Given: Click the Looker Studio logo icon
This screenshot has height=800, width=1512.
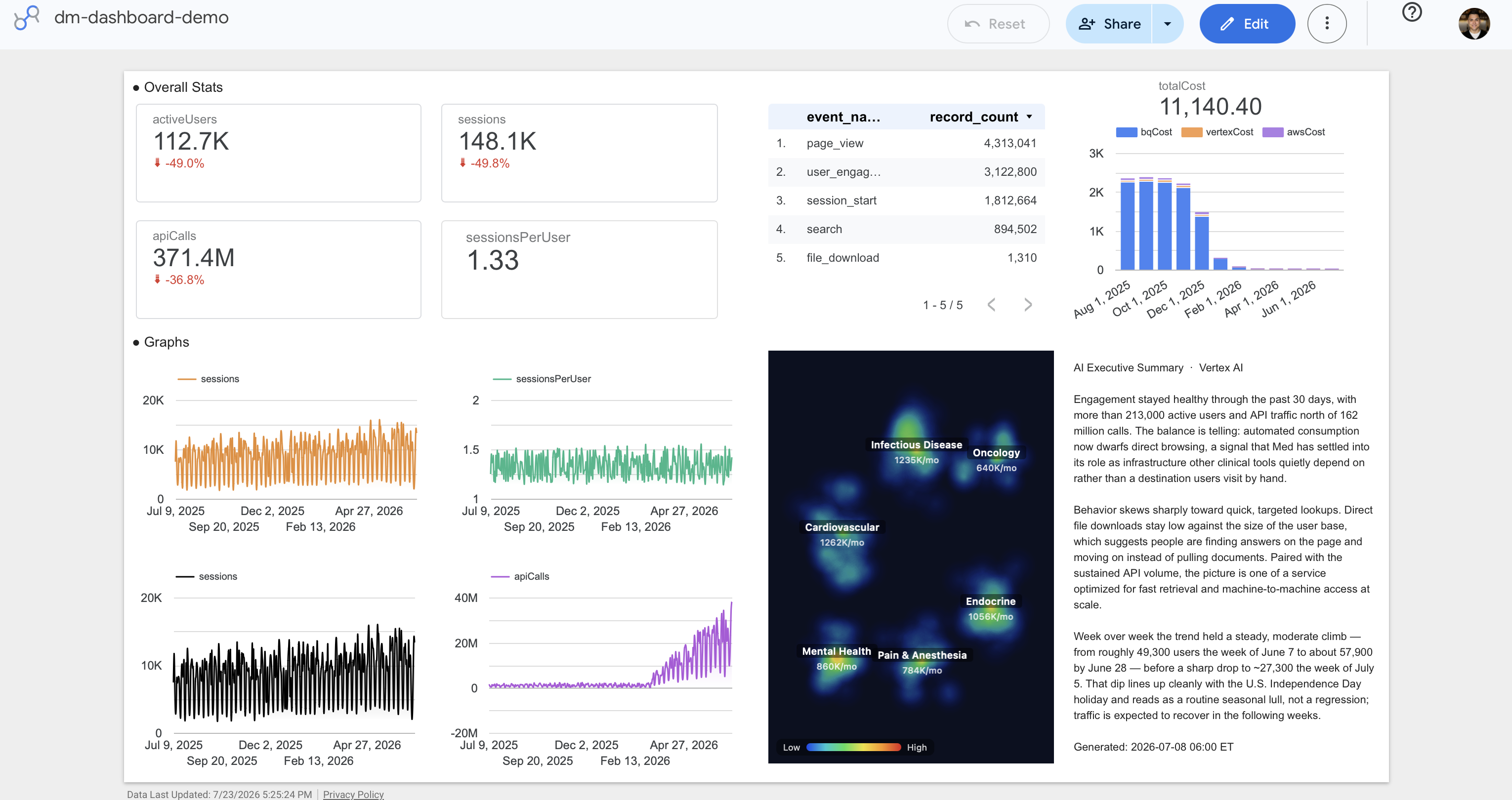Looking at the screenshot, I should tap(26, 18).
